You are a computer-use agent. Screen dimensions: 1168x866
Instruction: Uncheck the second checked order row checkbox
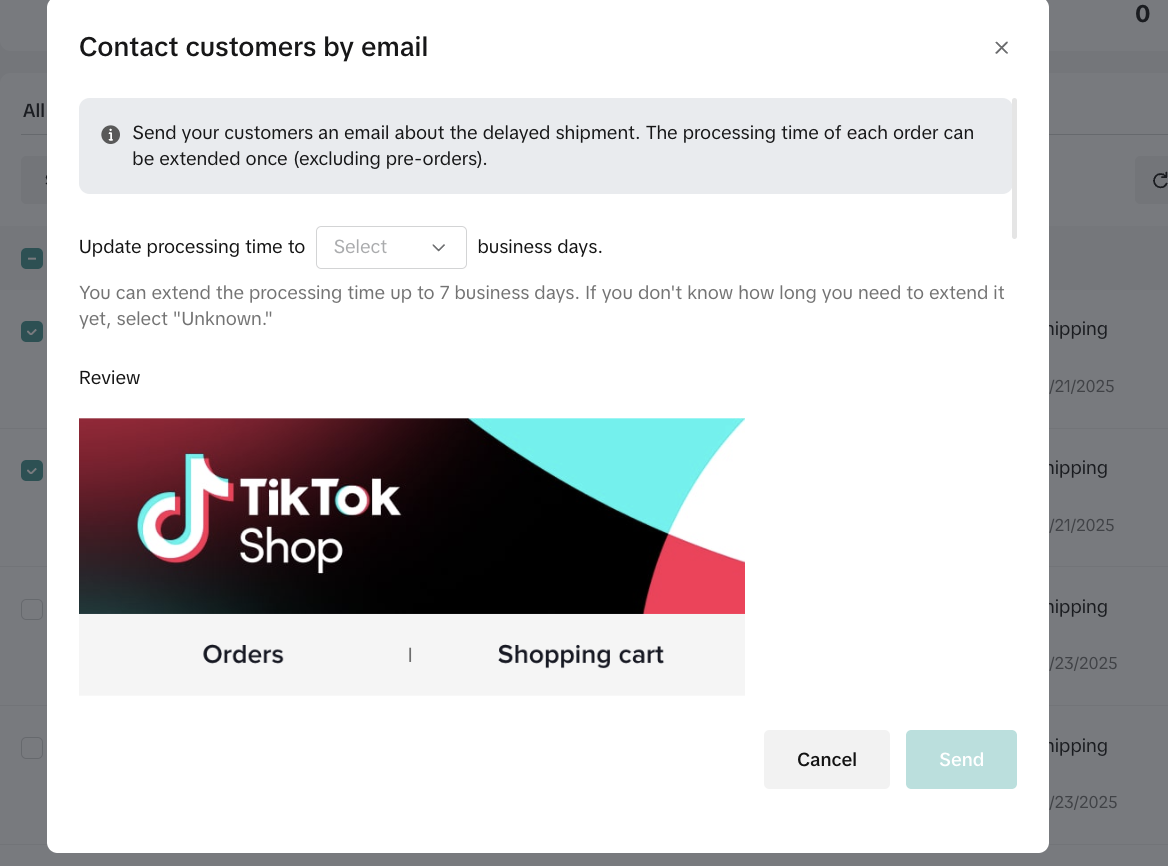point(32,470)
